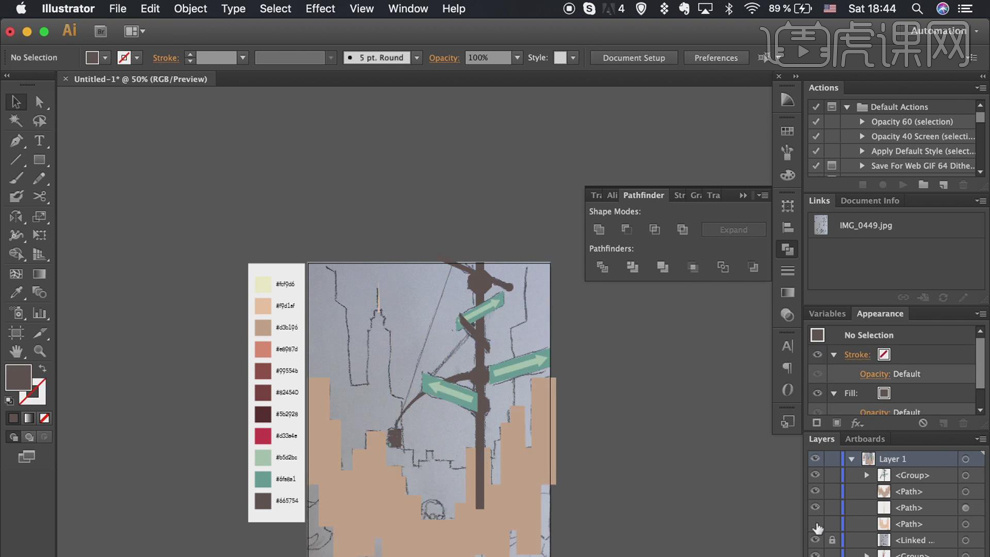Click the Unite shape mode icon
990x557 pixels.
599,229
